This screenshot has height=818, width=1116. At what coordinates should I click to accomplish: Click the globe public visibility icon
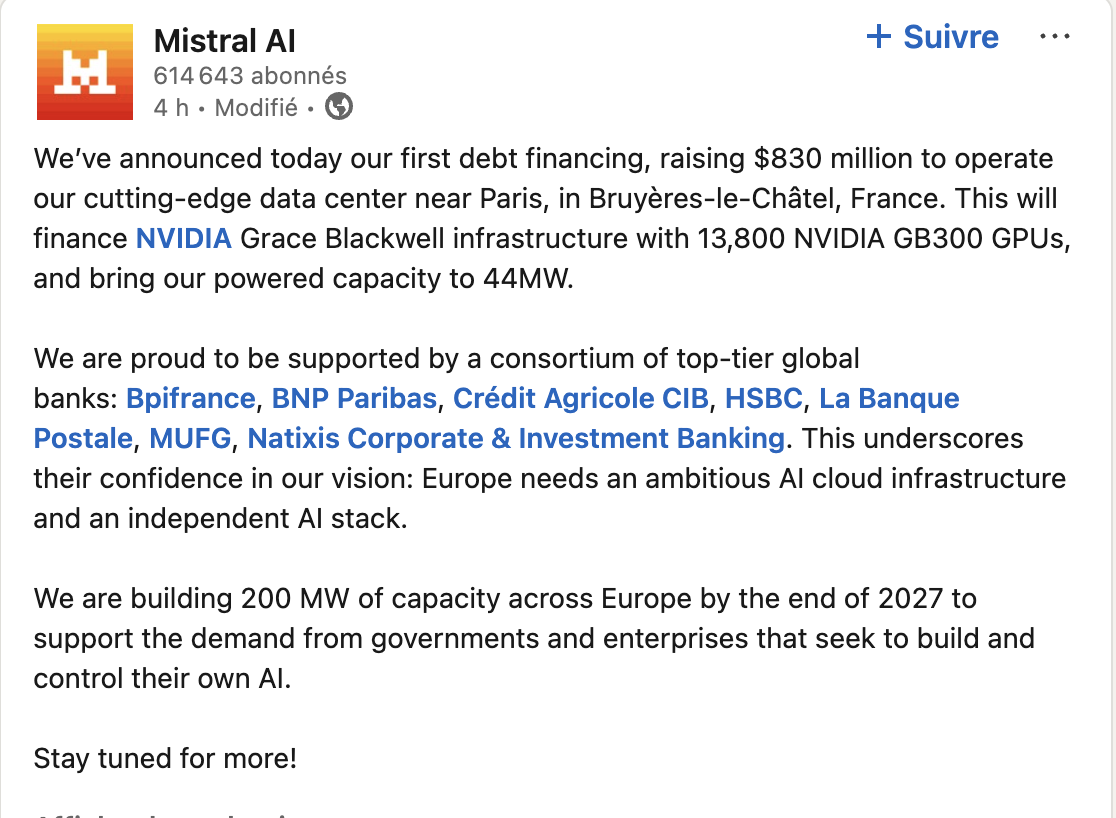340,107
